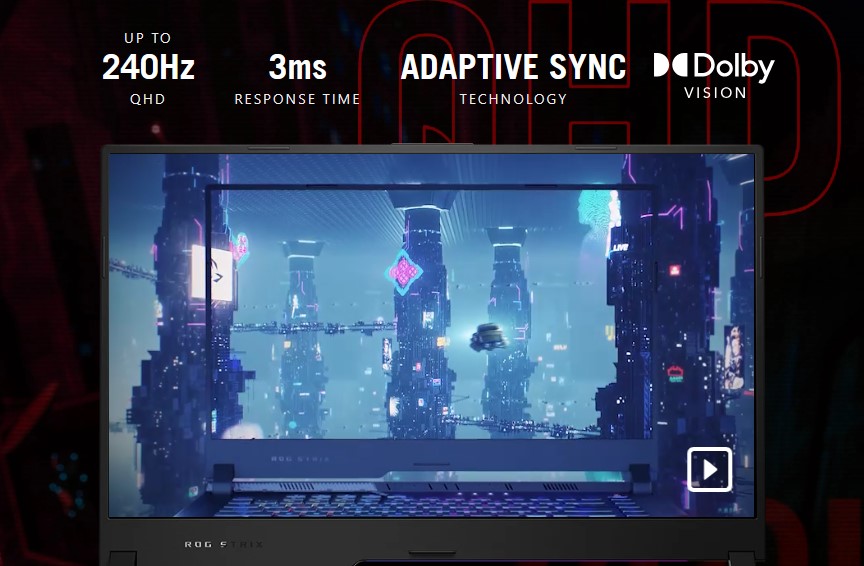Click the laptop screen video thumbnail
The image size is (864, 566).
[431, 335]
